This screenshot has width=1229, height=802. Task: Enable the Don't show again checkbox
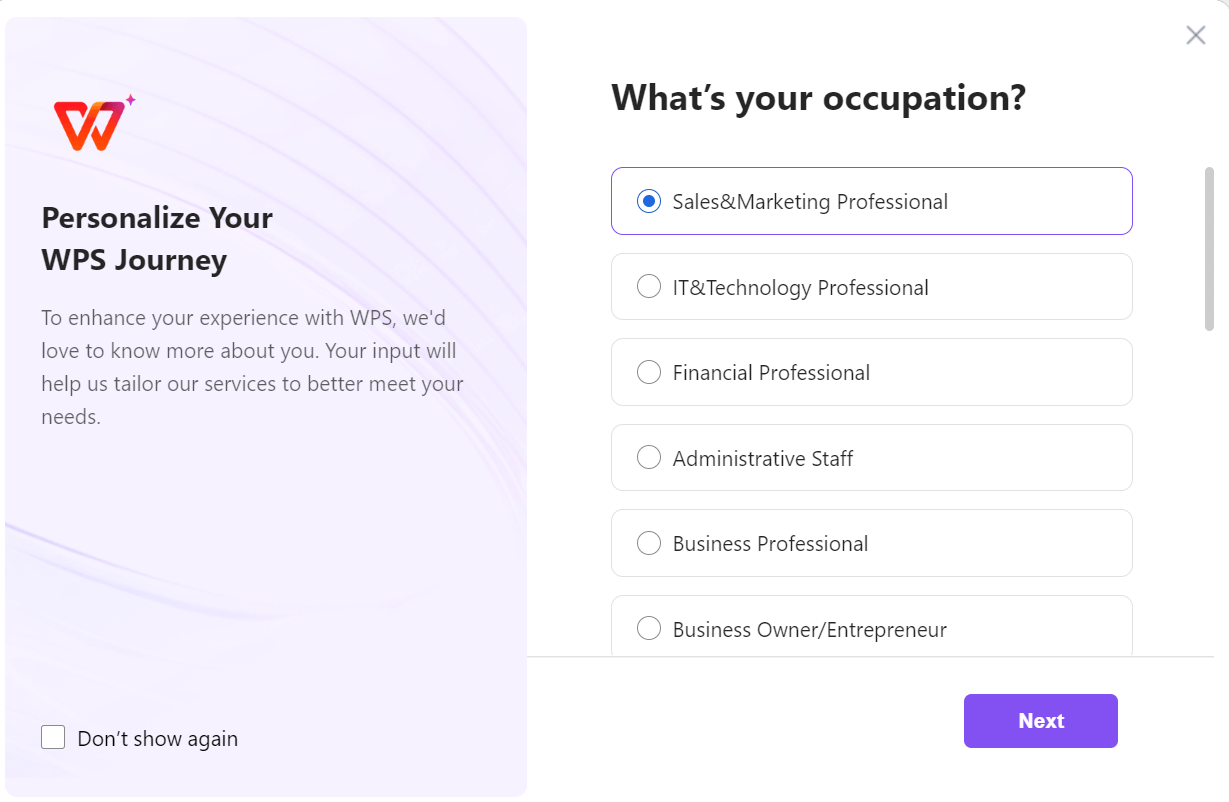click(53, 738)
